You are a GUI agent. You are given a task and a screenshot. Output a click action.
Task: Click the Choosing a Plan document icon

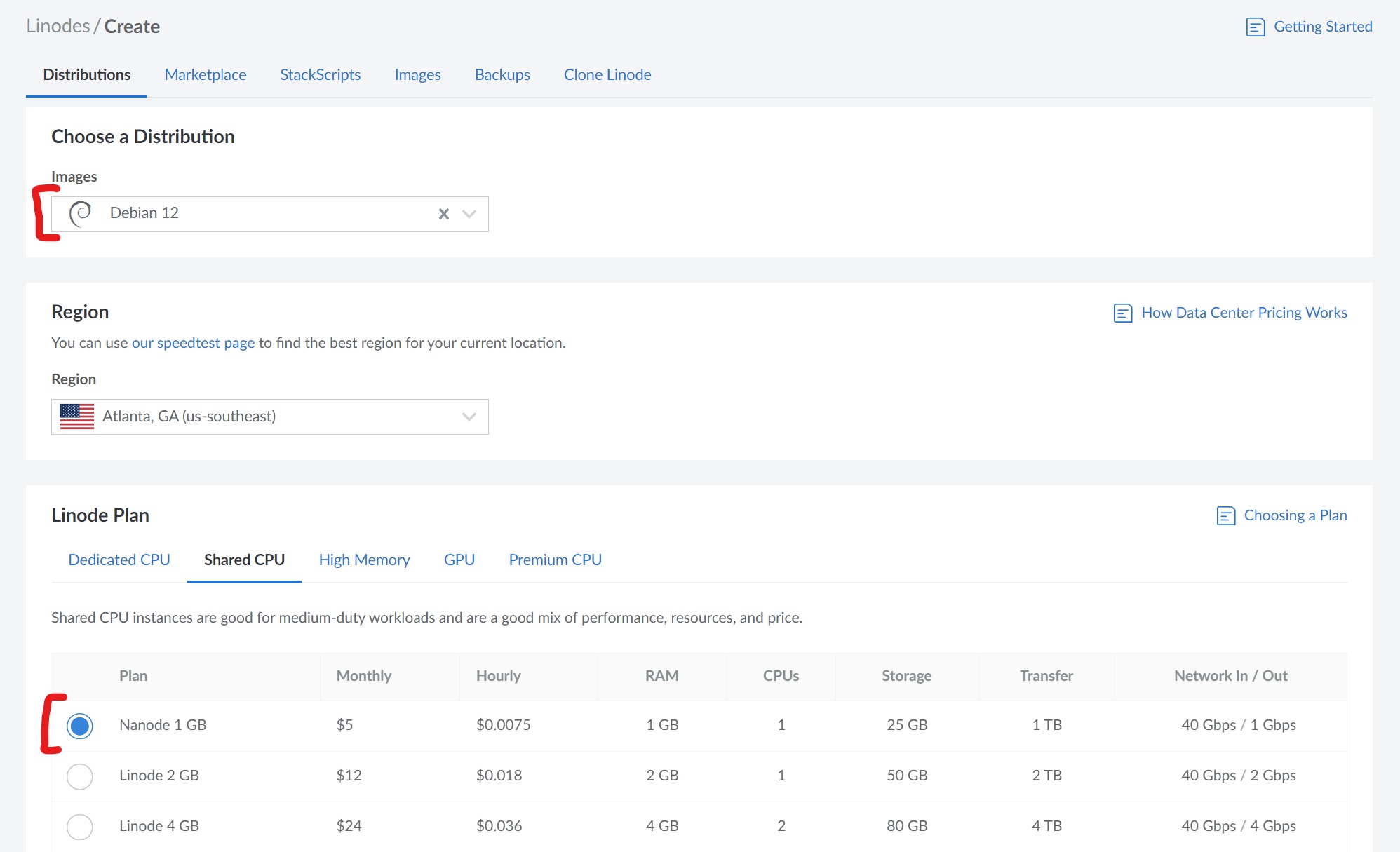(x=1225, y=516)
